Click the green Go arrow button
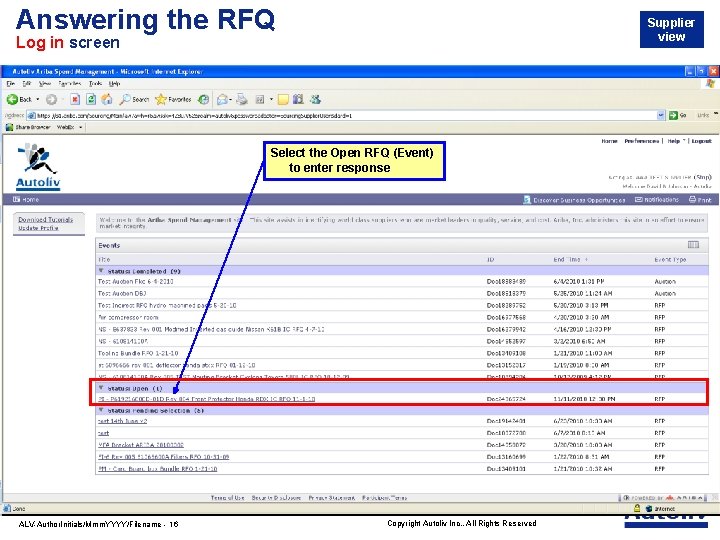Viewport: 720px width, 540px height. coord(673,115)
